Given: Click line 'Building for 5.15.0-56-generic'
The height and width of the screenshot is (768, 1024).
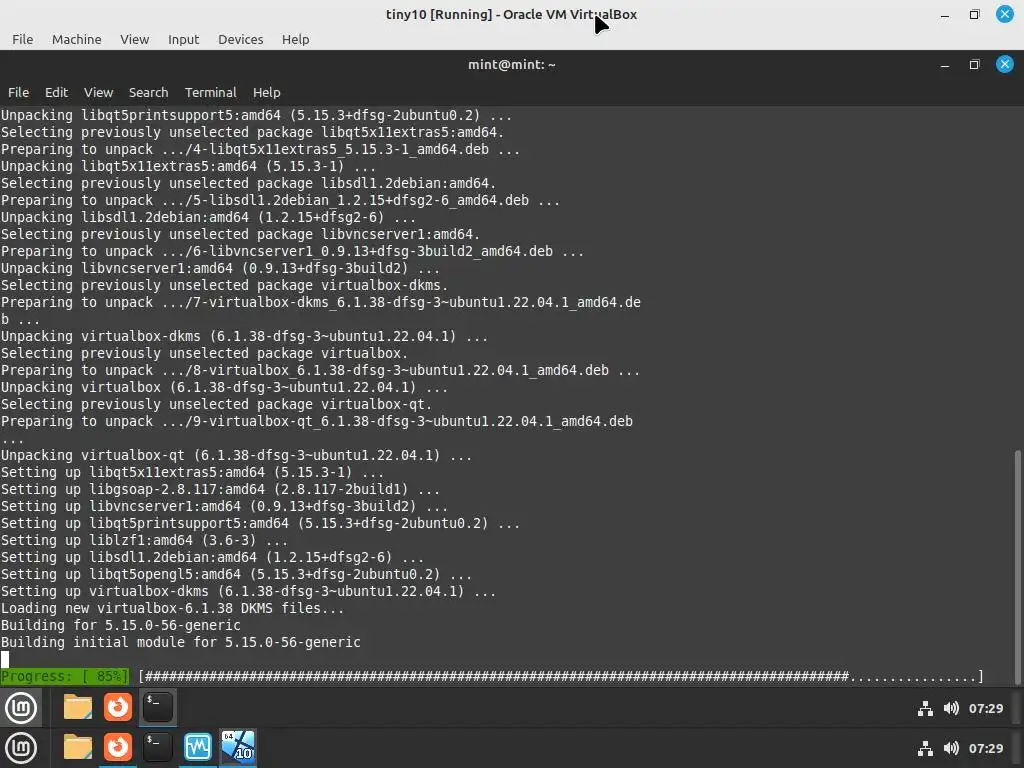Looking at the screenshot, I should (121, 625).
